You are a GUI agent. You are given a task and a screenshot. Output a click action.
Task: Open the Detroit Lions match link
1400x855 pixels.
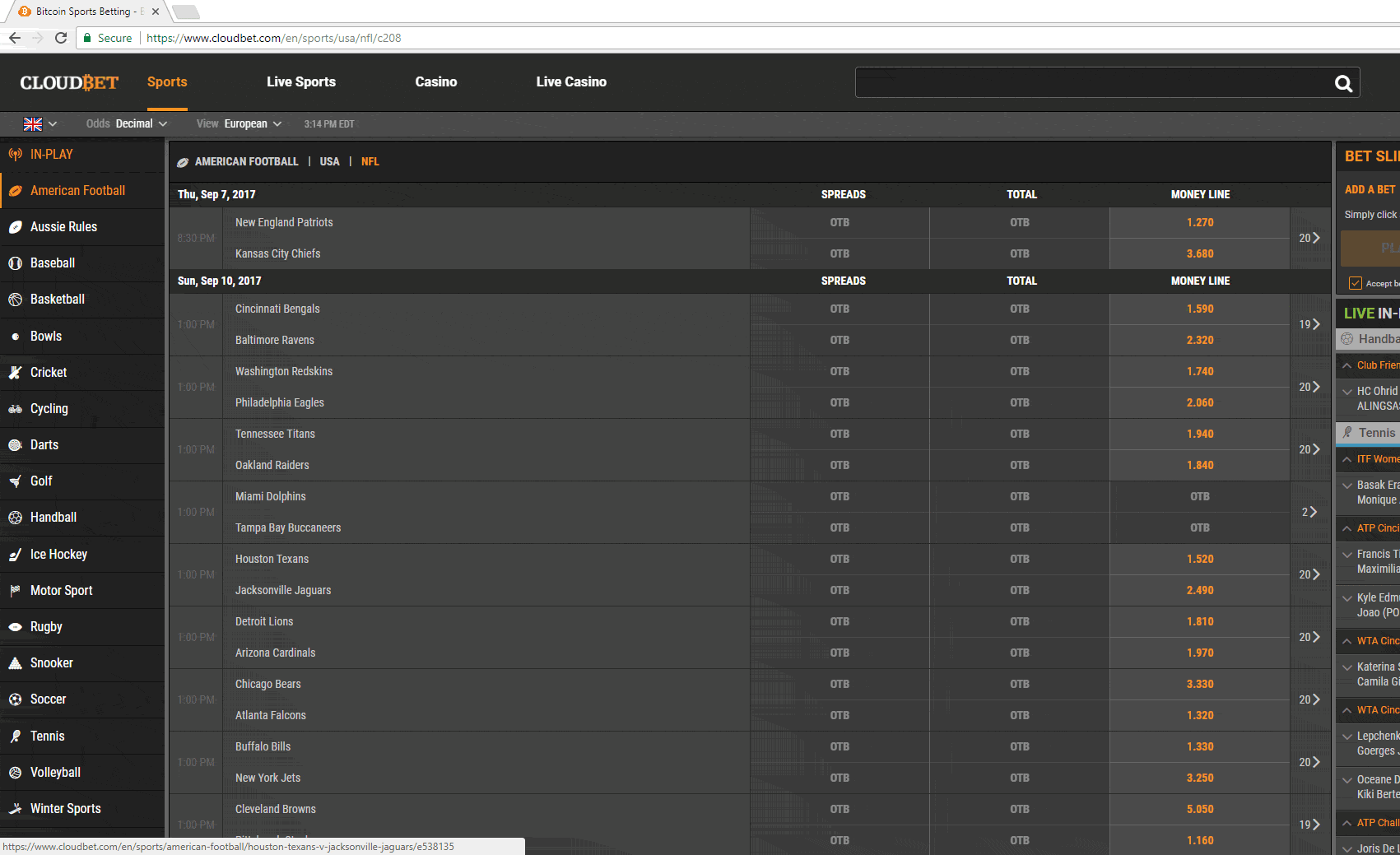[x=264, y=622]
